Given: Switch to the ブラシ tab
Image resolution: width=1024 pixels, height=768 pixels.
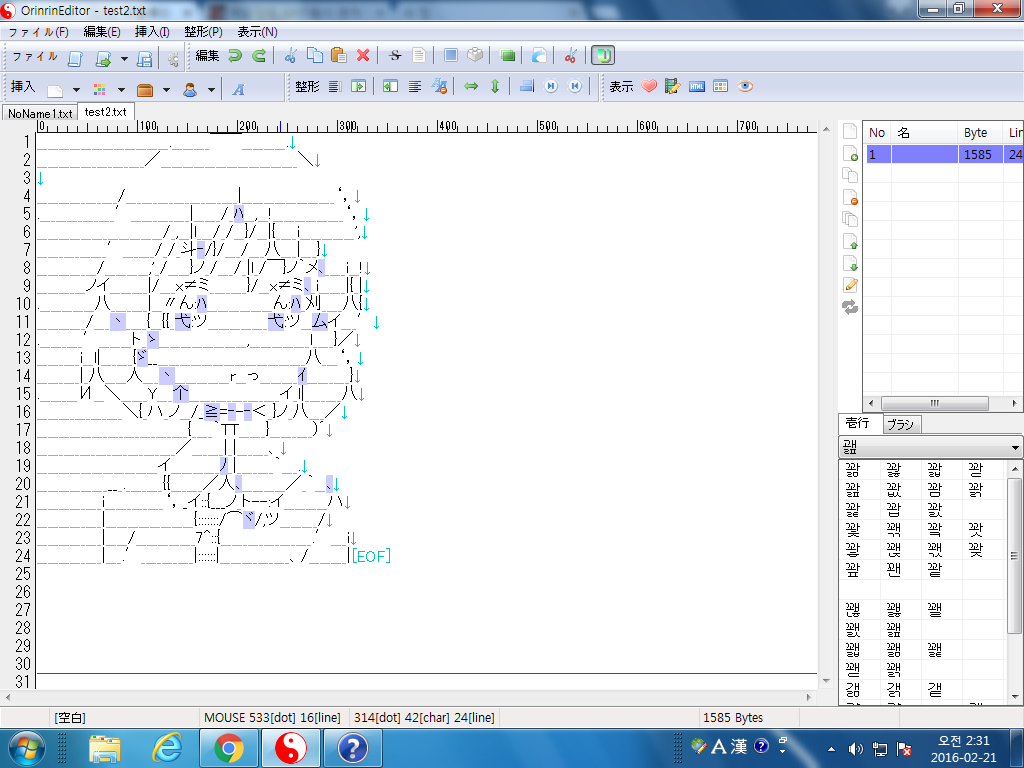Looking at the screenshot, I should (x=900, y=424).
